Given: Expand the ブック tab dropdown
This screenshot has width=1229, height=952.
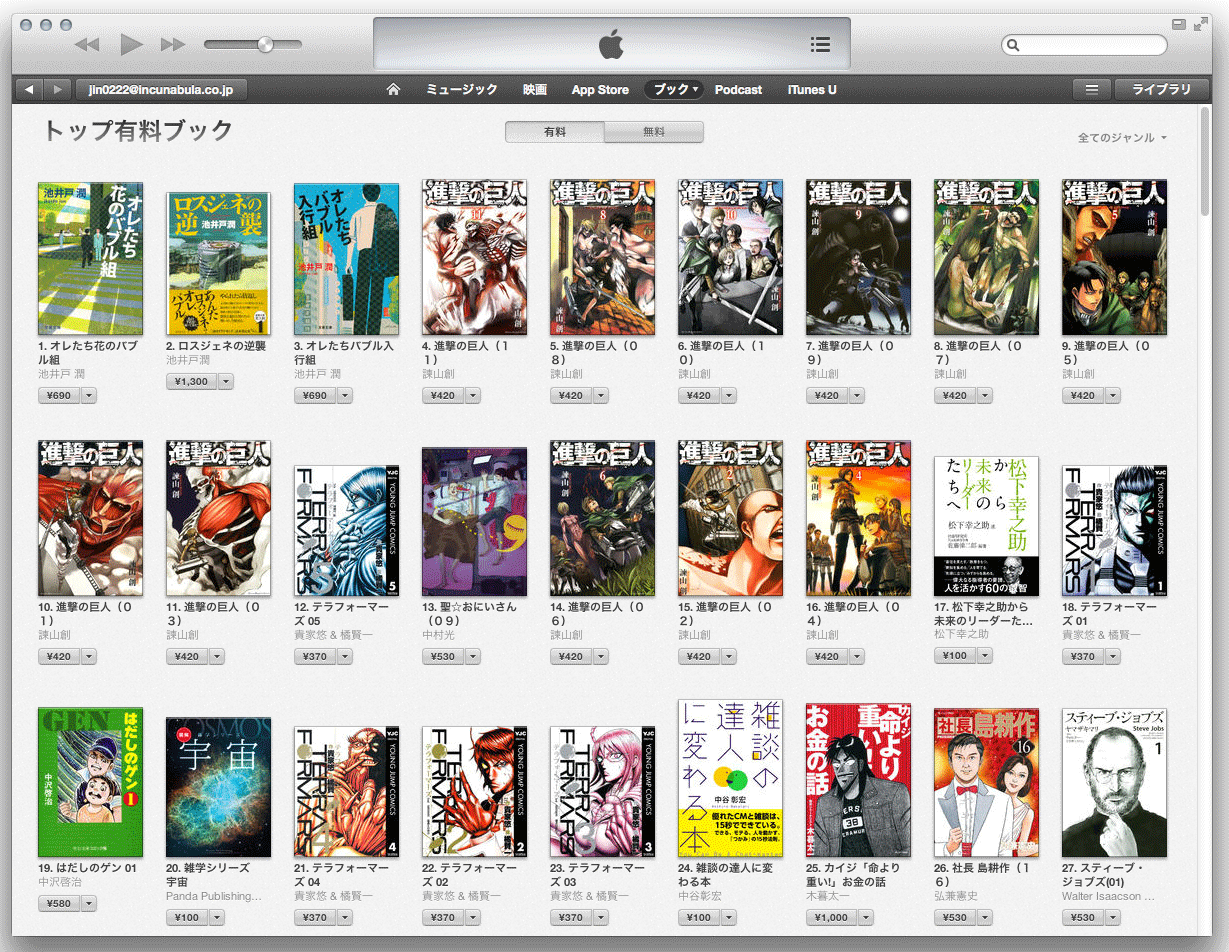Looking at the screenshot, I should point(675,90).
